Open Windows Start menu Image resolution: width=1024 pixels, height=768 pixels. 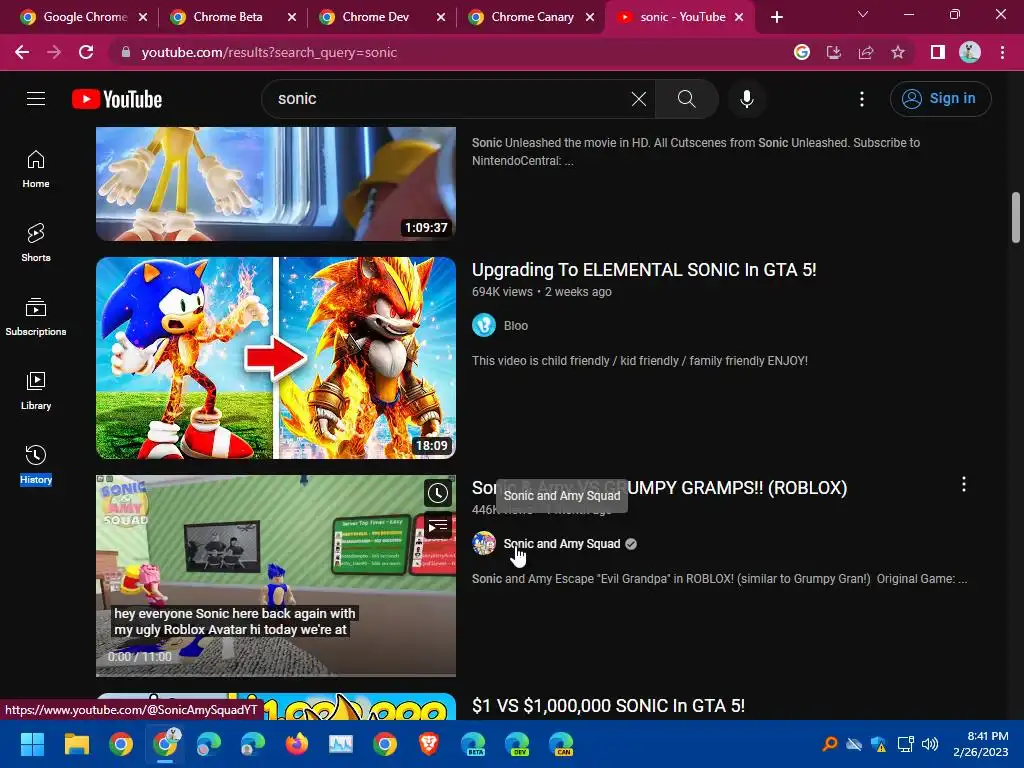(x=32, y=744)
